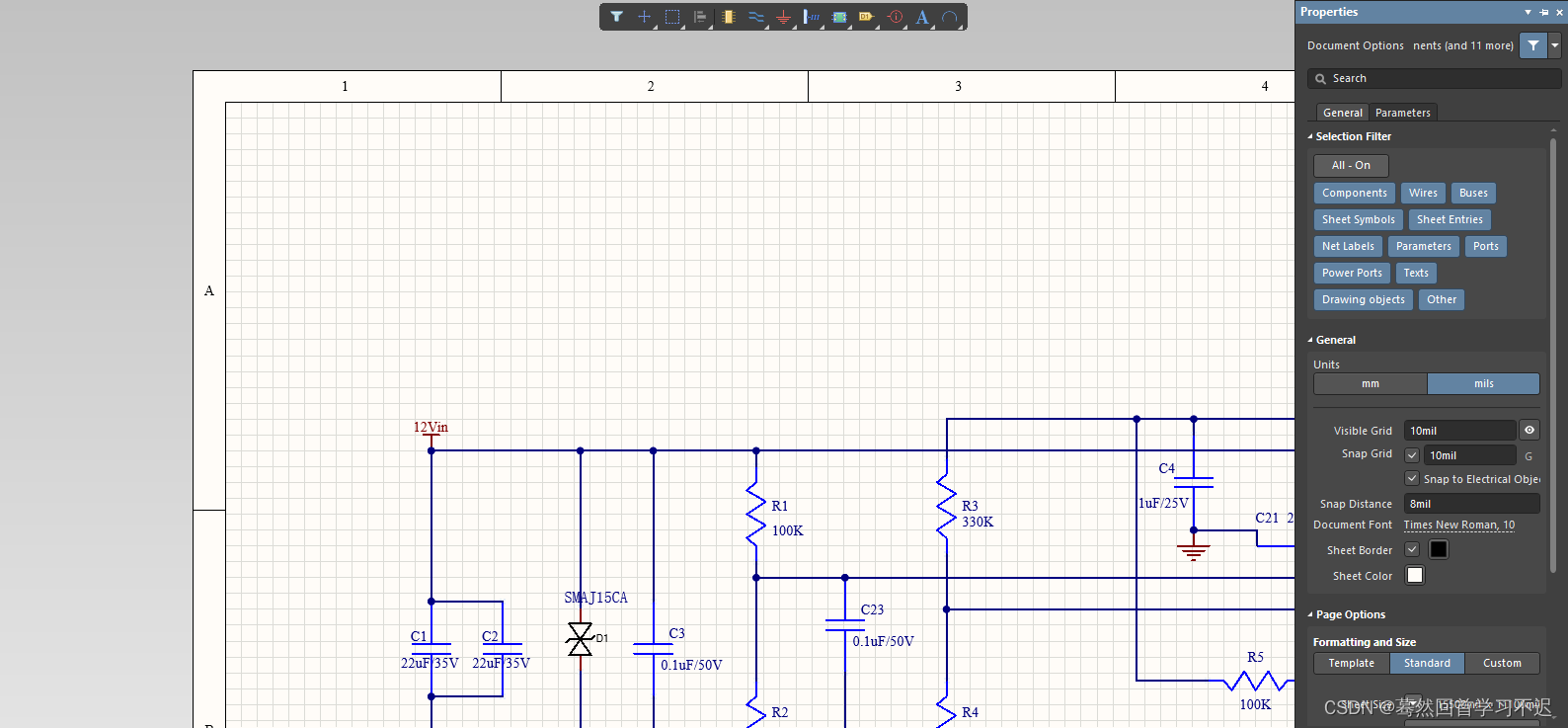Click the Place Port icon in toolbar

pyautogui.click(x=866, y=17)
